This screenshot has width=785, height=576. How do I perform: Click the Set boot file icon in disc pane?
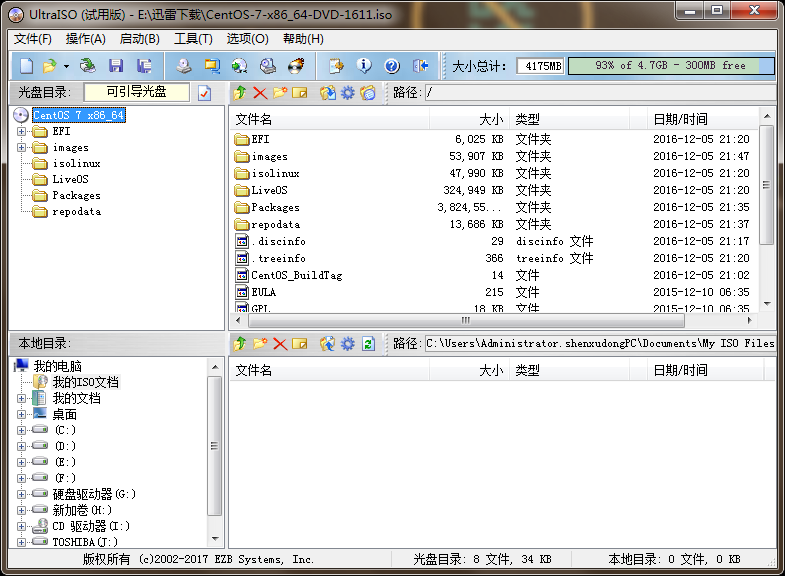(x=367, y=93)
